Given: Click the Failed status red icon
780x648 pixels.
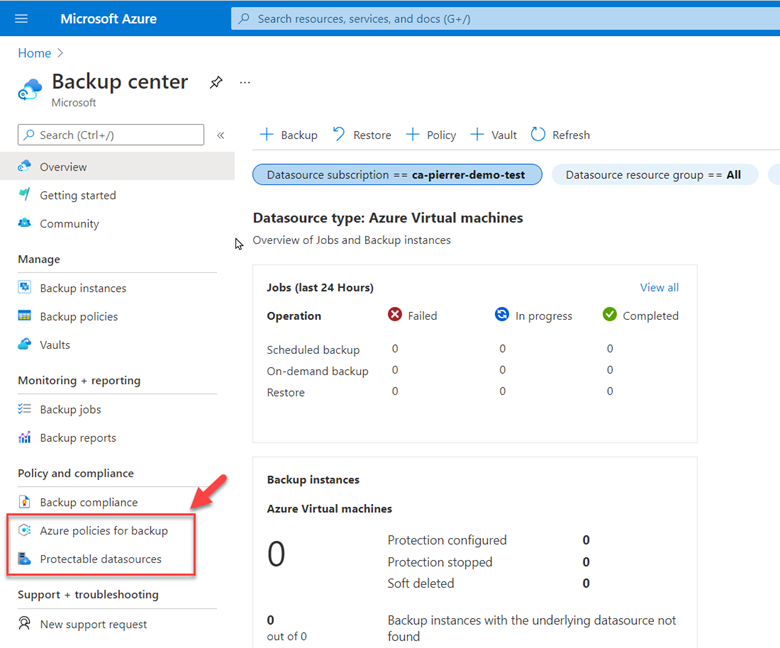Looking at the screenshot, I should coord(395,315).
